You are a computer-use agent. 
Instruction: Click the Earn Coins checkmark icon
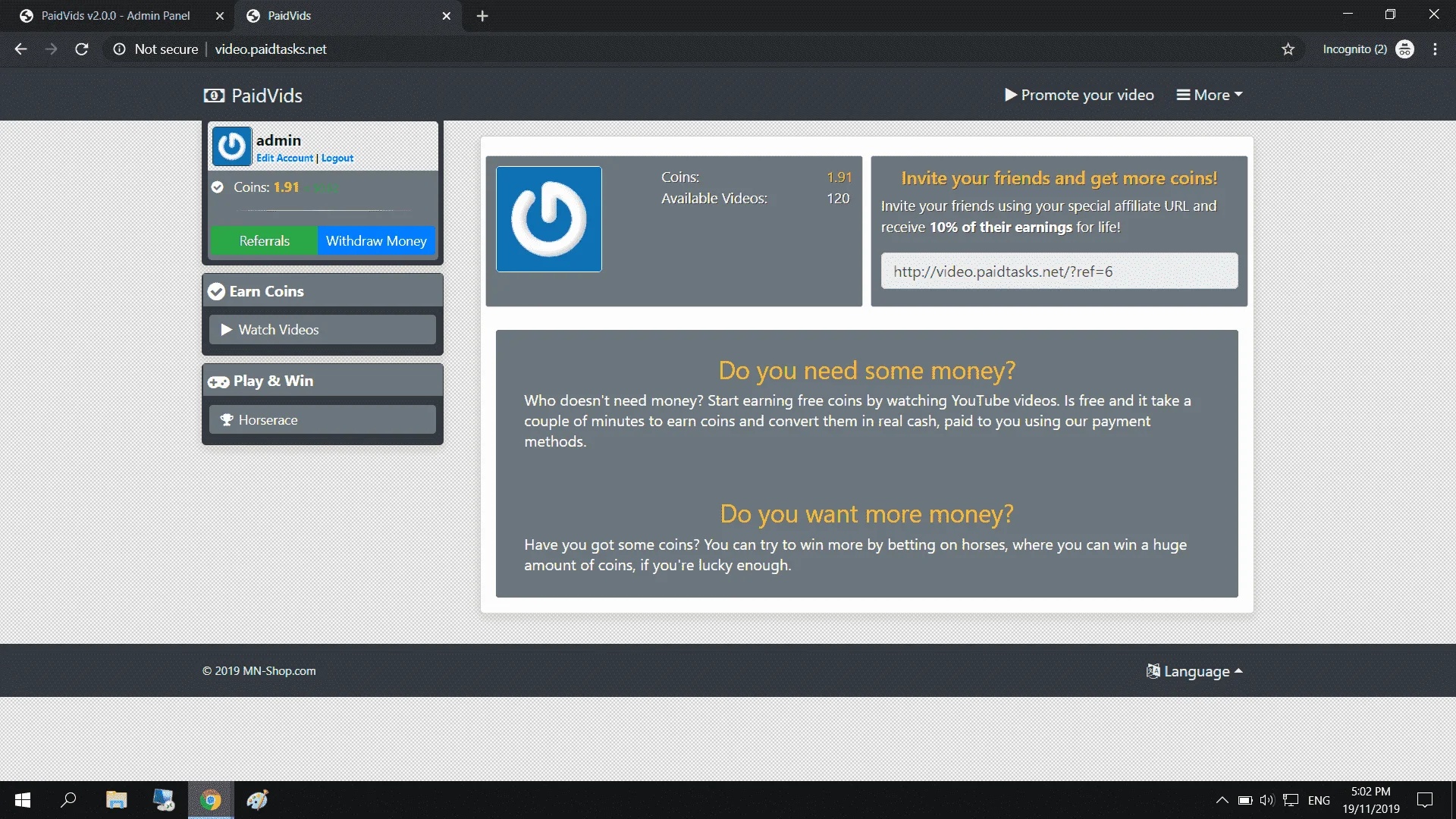coord(216,291)
